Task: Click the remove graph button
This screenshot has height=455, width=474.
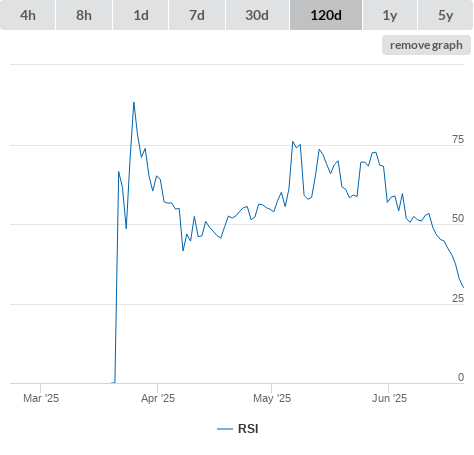Action: 426,45
